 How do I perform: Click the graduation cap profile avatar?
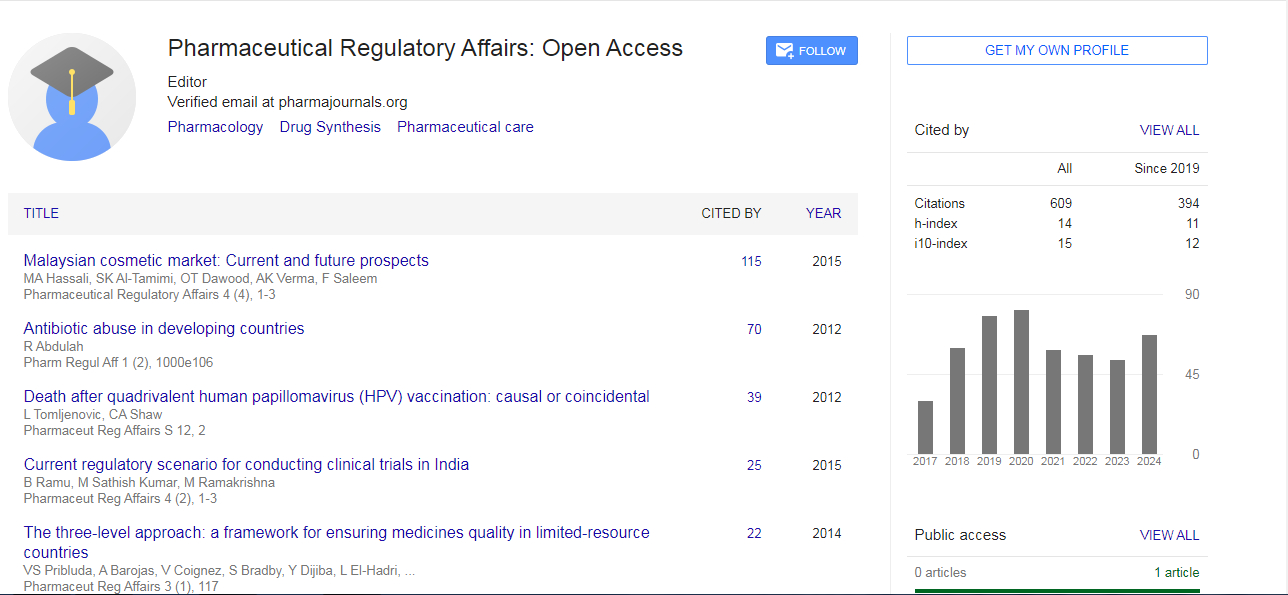(72, 97)
